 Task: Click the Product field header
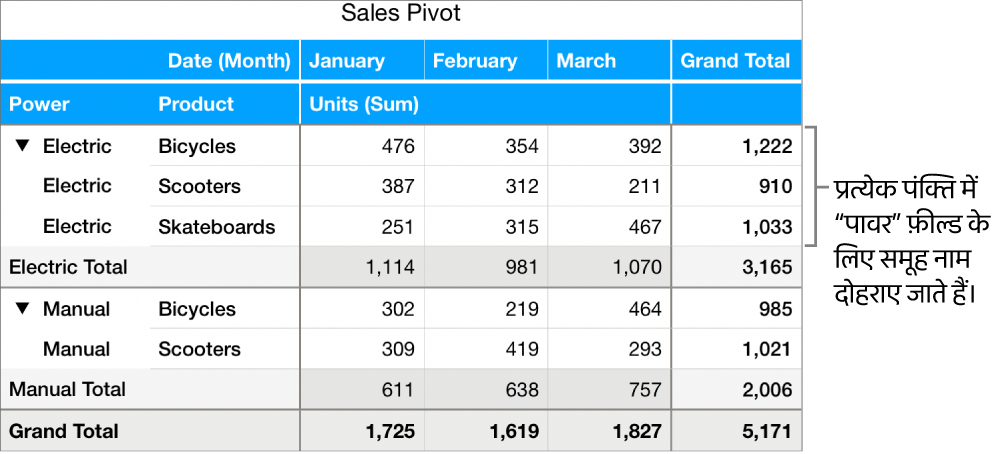196,104
